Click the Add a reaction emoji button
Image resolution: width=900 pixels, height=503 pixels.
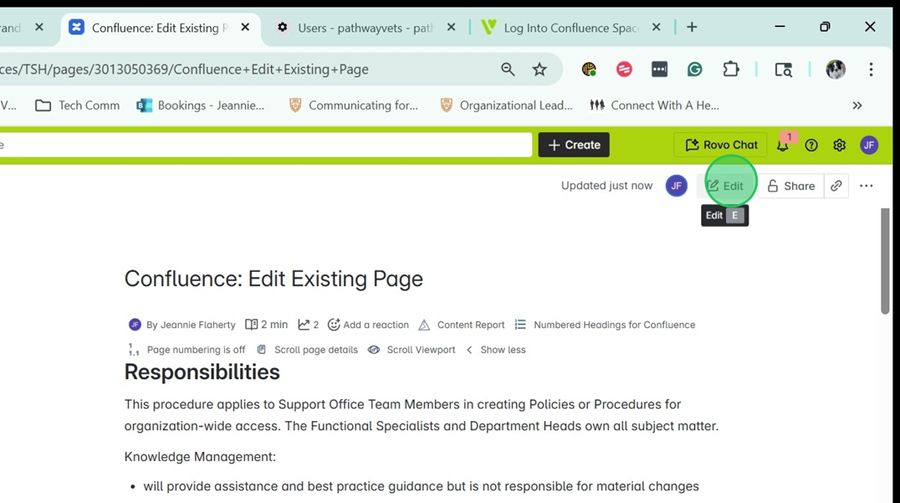[x=368, y=325]
